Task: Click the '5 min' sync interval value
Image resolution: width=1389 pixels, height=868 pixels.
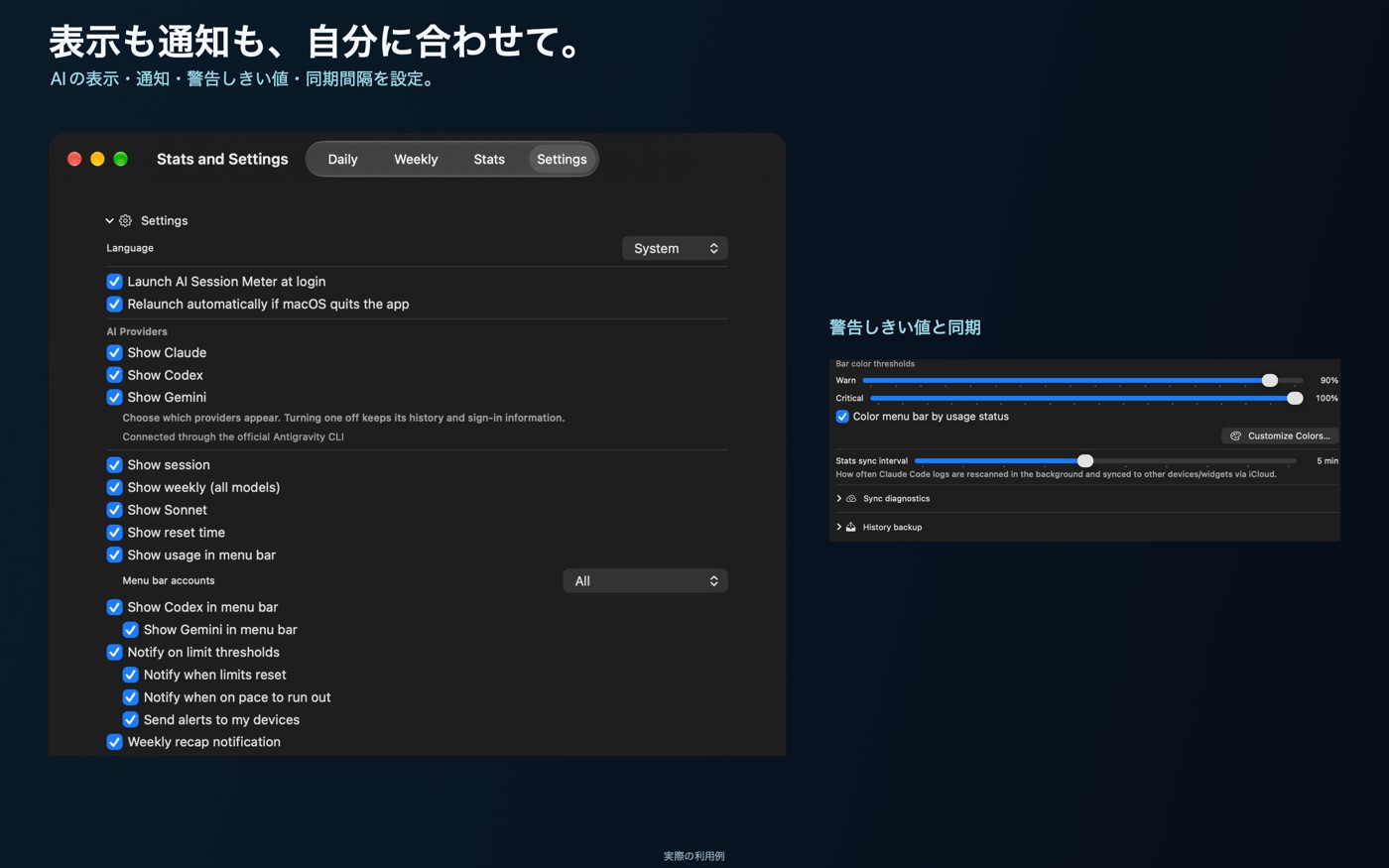Action: [1327, 461]
